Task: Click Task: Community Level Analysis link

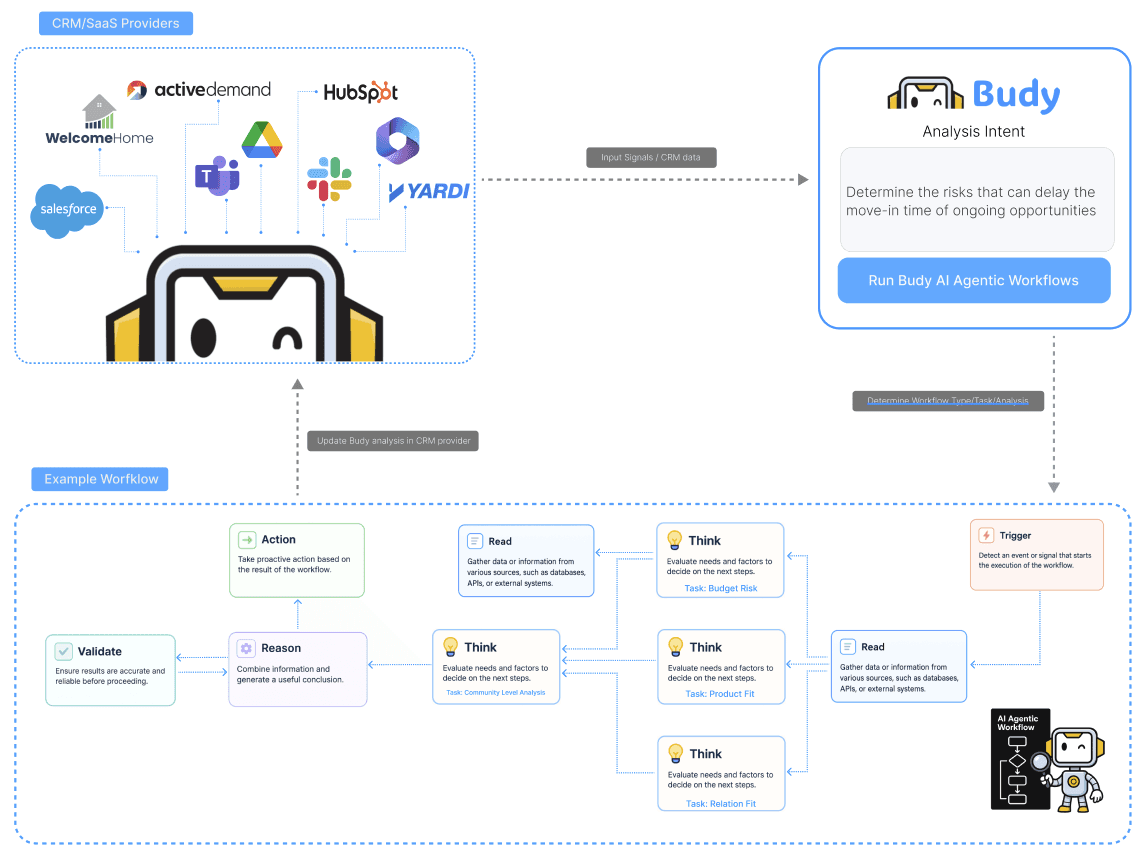Action: click(x=495, y=693)
